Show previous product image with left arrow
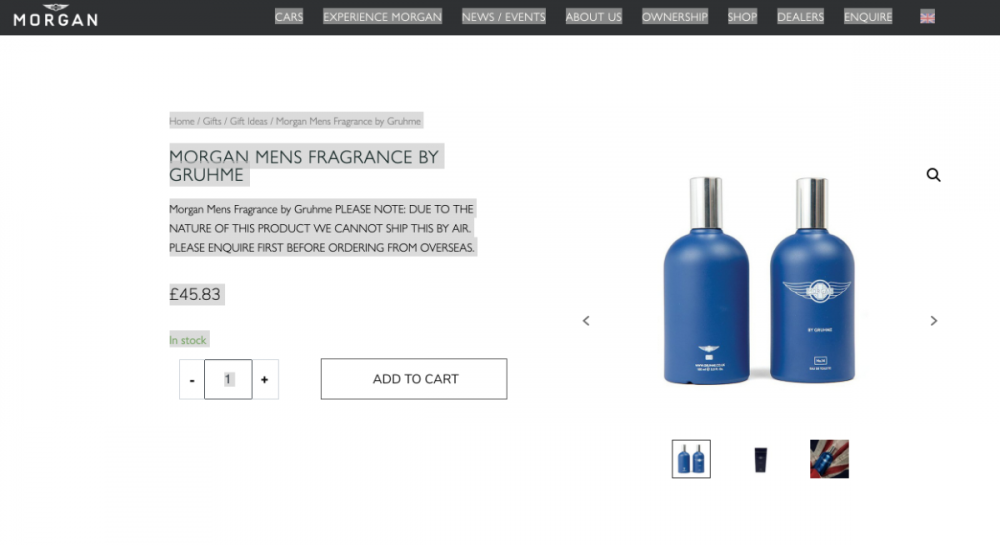The image size is (1000, 545). [x=586, y=321]
